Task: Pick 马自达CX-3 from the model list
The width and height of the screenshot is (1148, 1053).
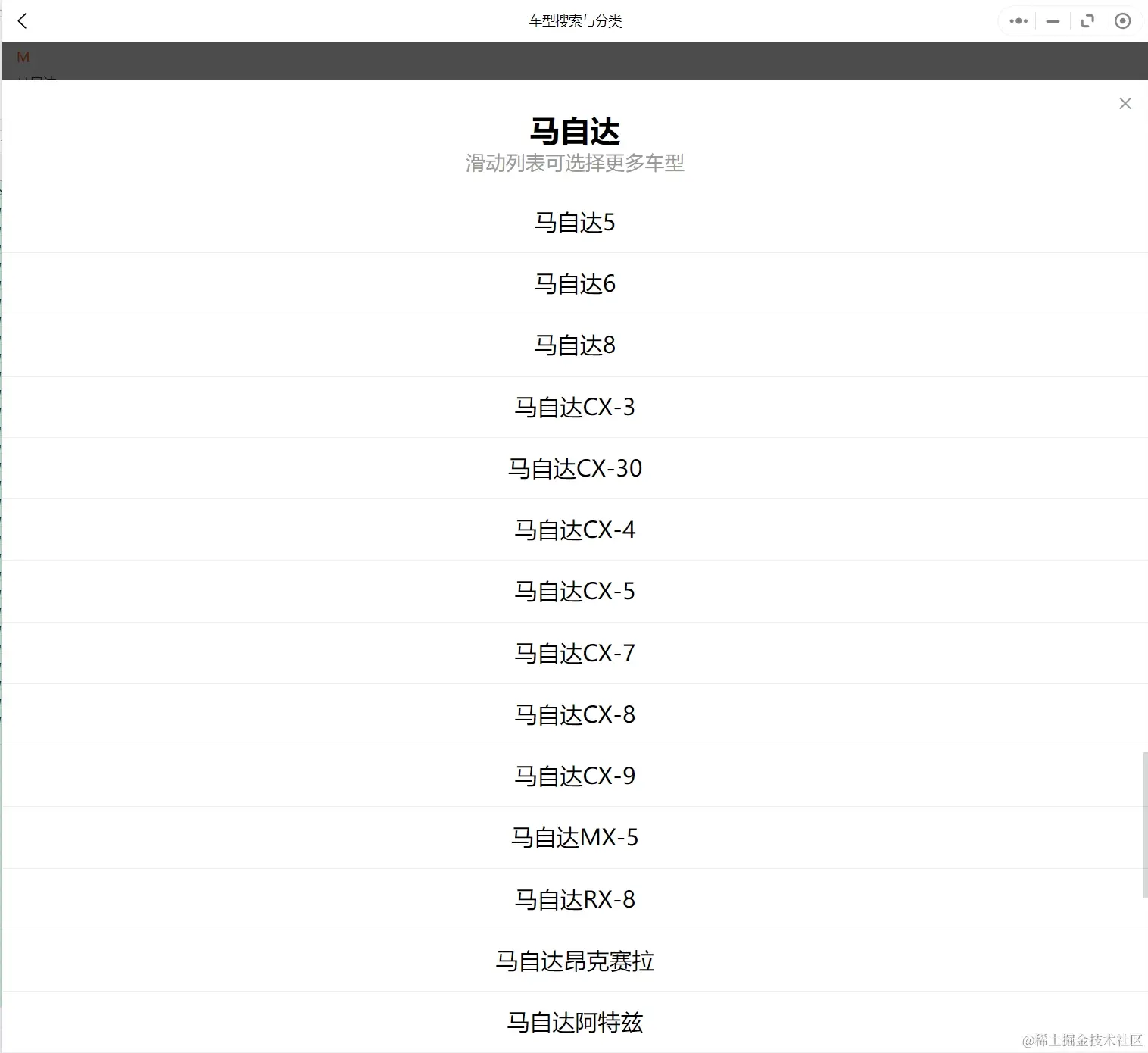Action: point(574,407)
